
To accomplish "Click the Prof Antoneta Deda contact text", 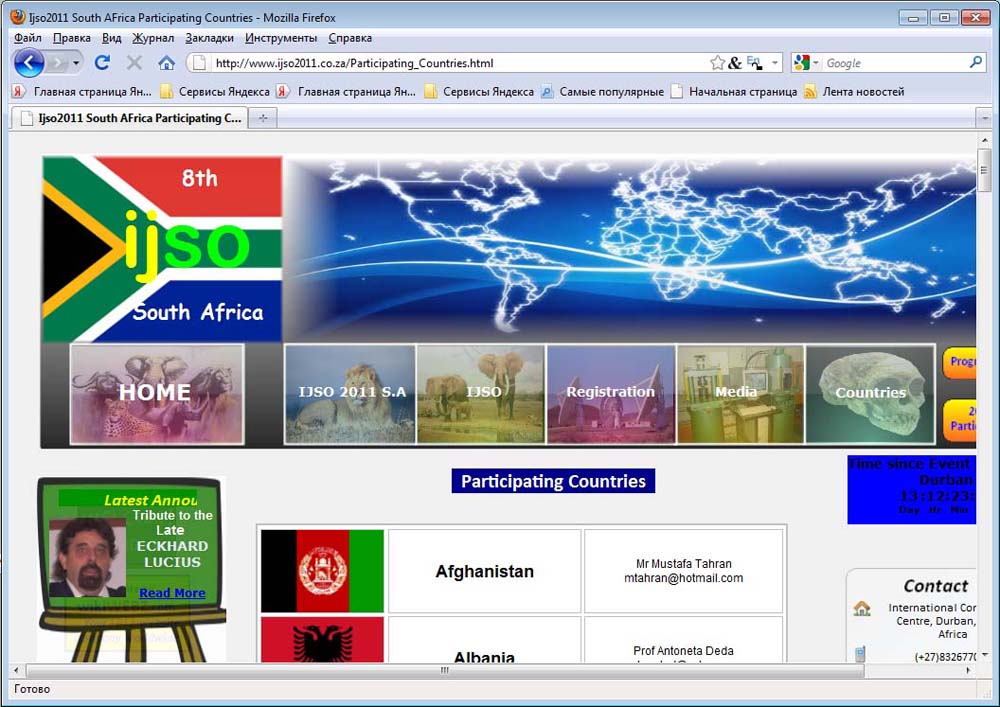I will (x=684, y=651).
